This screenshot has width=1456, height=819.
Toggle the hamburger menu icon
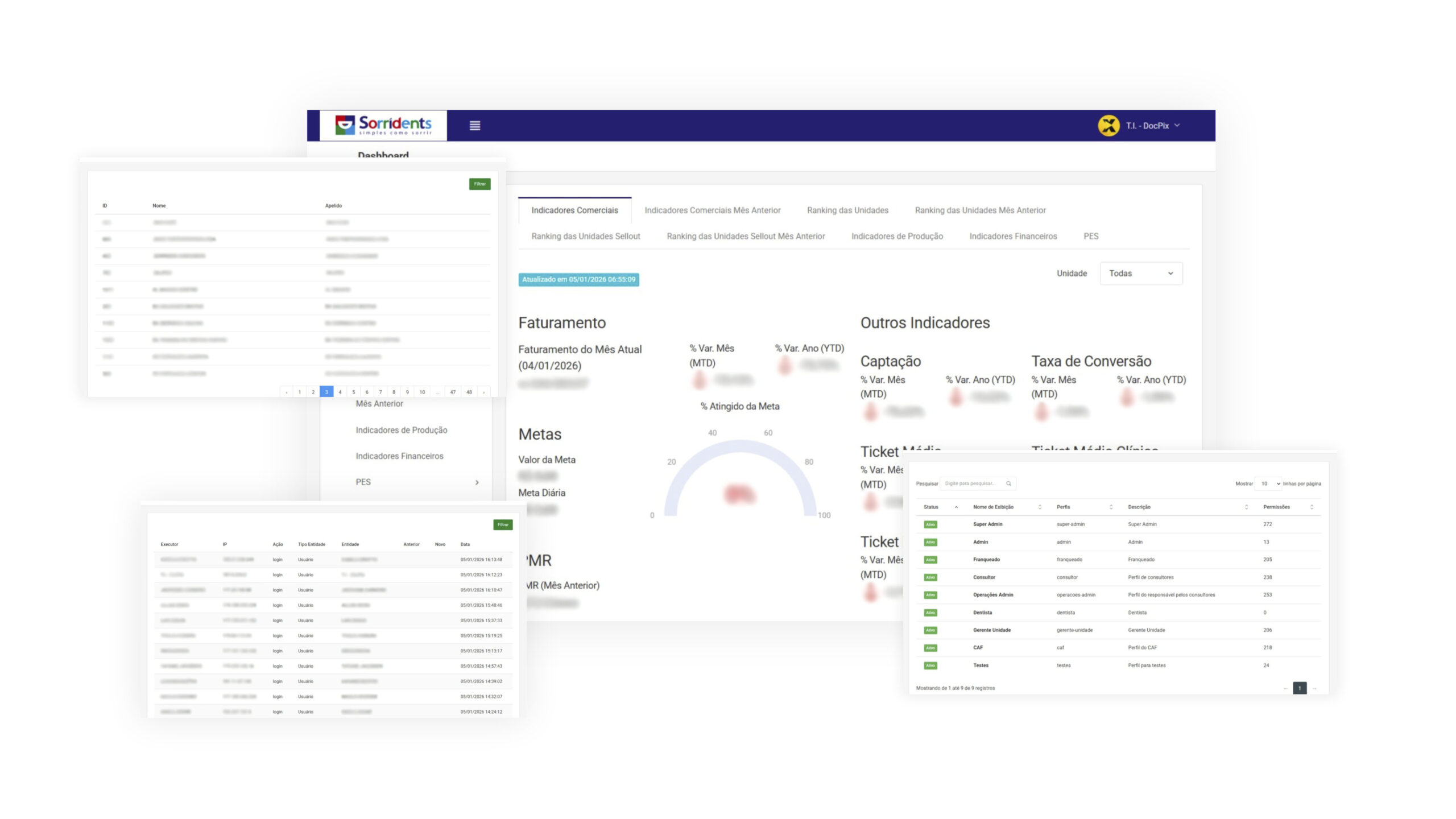click(474, 126)
